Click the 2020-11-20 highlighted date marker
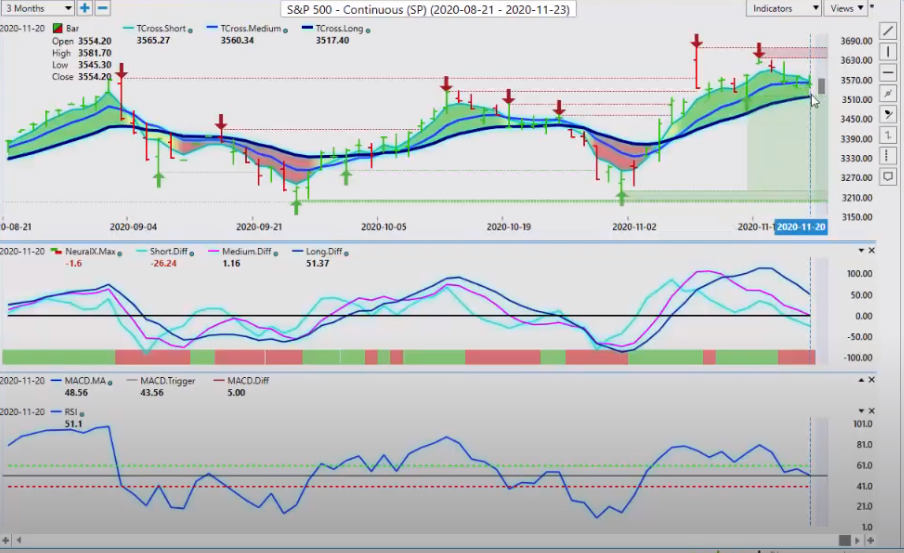 tap(800, 227)
